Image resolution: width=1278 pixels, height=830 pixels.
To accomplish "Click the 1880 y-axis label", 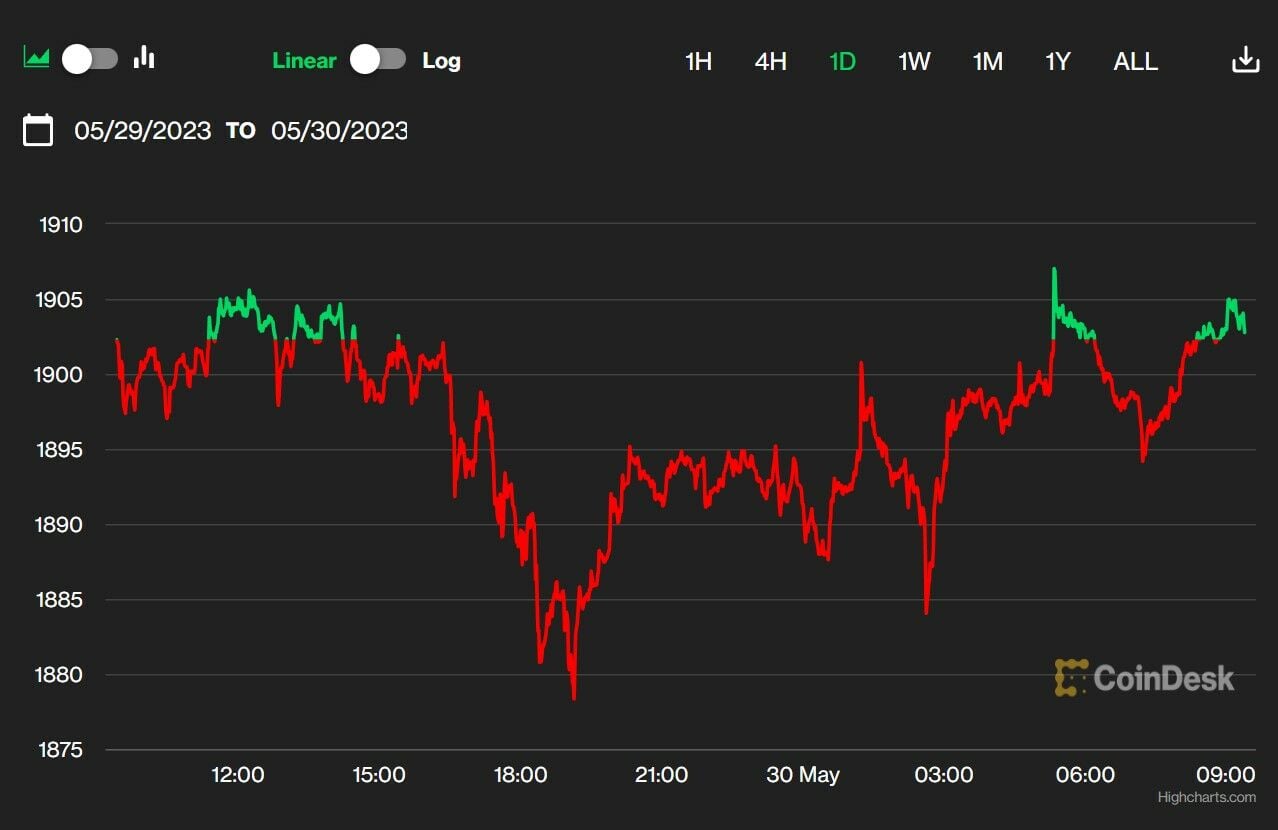I will 61,675.
